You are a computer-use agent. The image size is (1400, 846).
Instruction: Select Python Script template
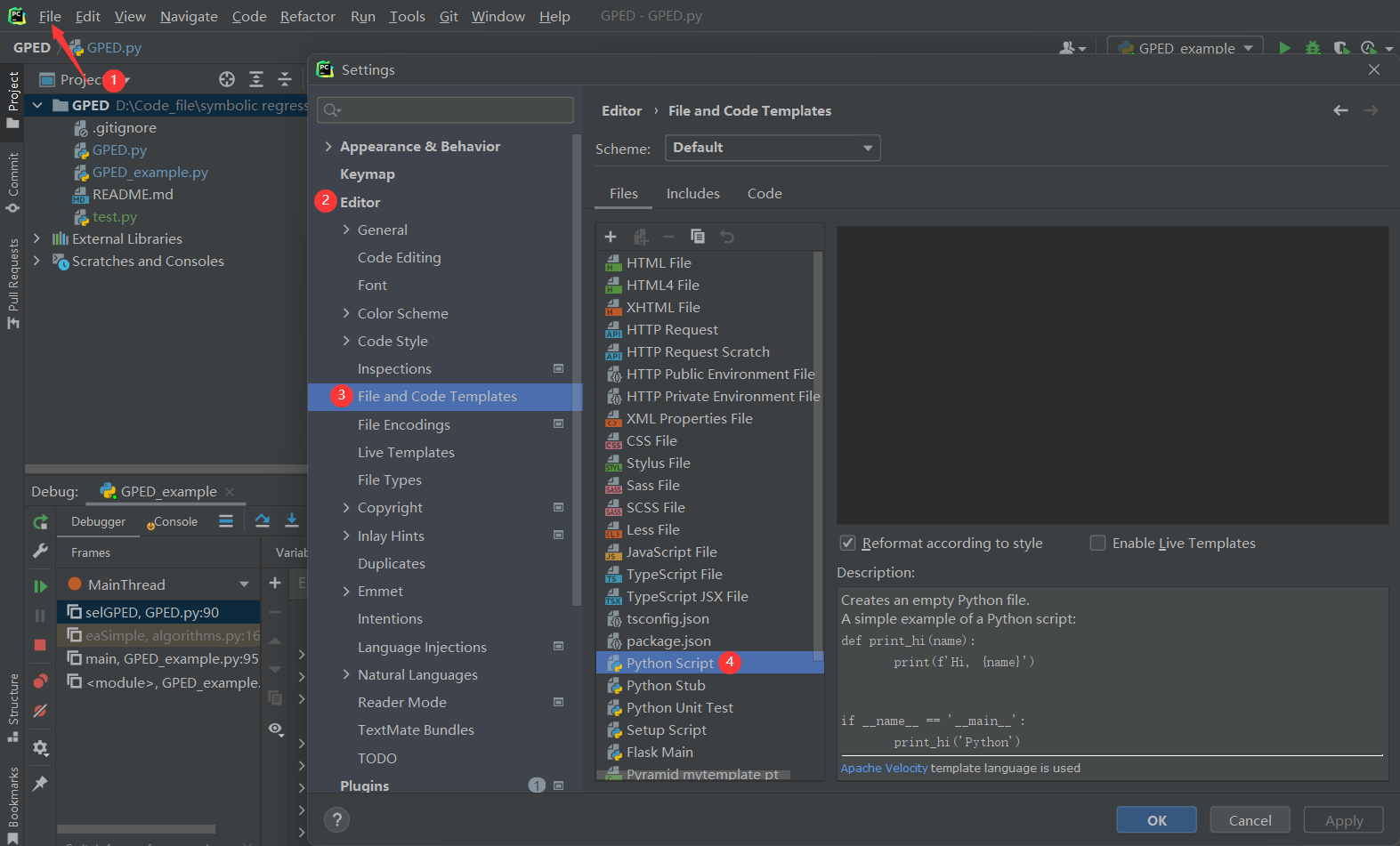(x=709, y=663)
